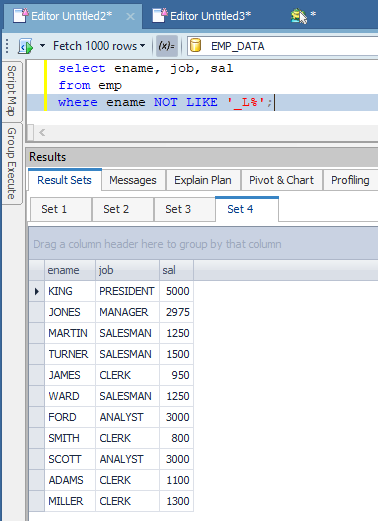Viewport: 378px width, 521px height.
Task: Open the Profiling tab
Action: (350, 180)
